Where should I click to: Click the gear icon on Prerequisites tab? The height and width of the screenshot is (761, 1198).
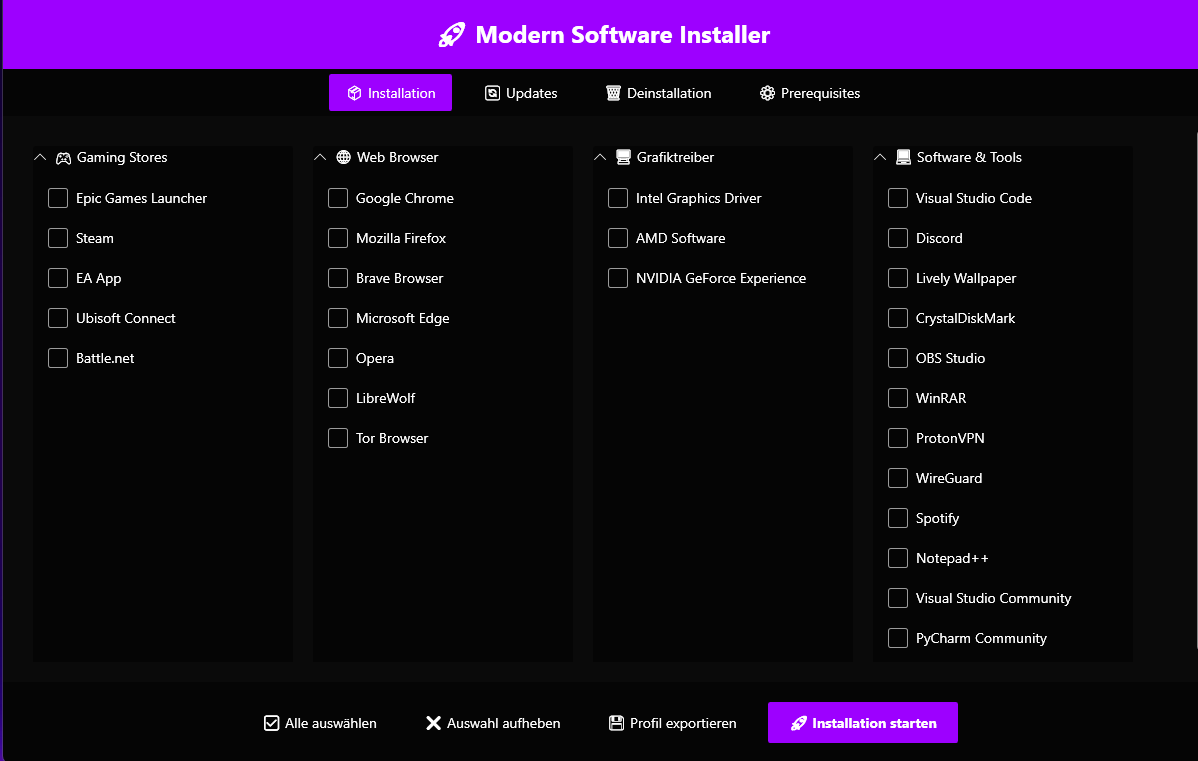click(767, 93)
